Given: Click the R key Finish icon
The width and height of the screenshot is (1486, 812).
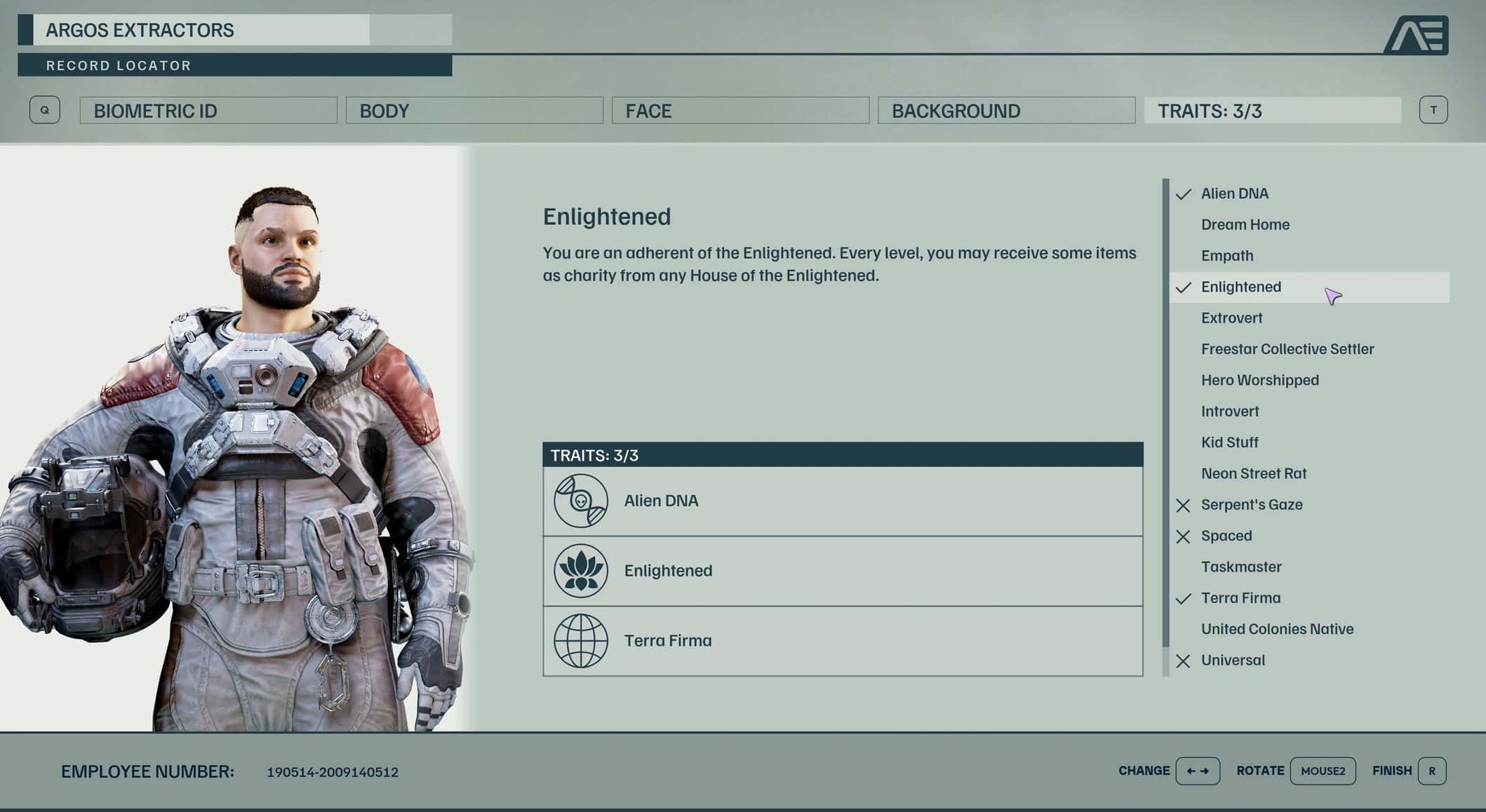Looking at the screenshot, I should click(x=1431, y=771).
